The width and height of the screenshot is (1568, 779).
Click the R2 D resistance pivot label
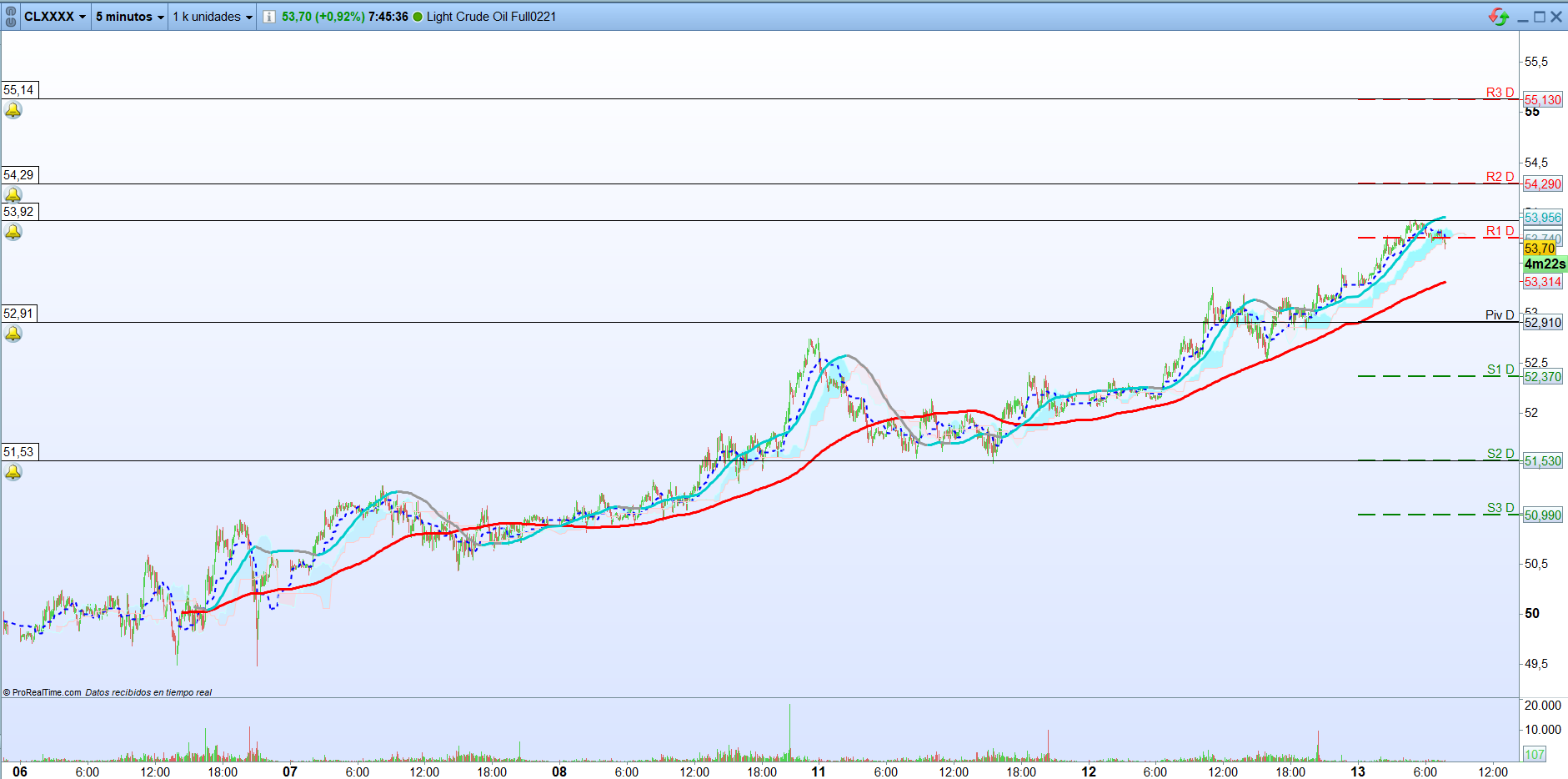pos(1500,177)
